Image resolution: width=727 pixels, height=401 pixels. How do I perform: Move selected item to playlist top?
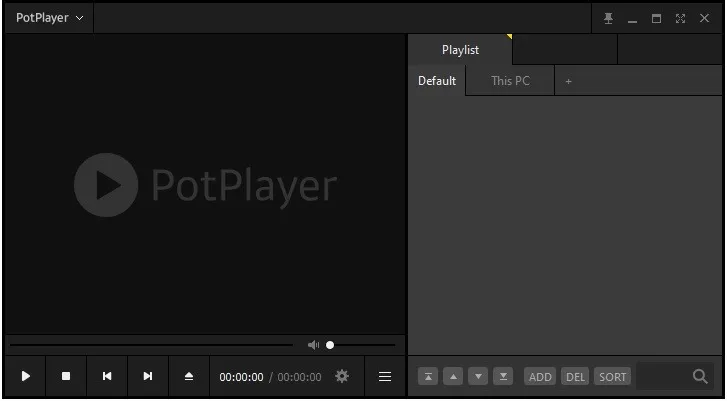pos(428,376)
